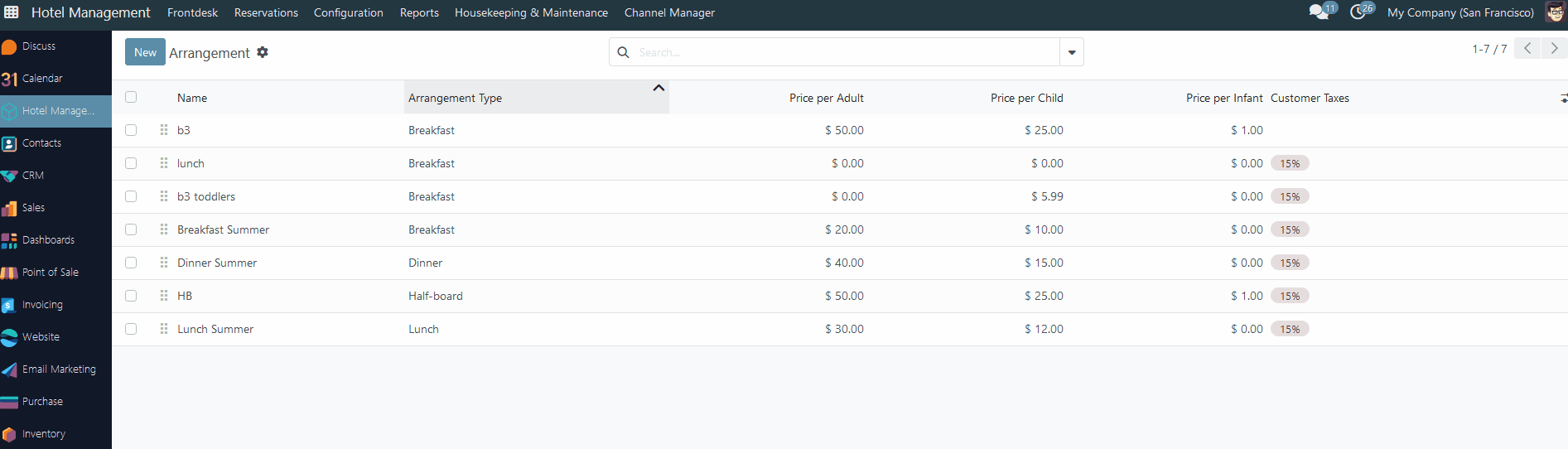Toggle the select-all header checkbox
Screen dimensions: 1568x449
(131, 97)
